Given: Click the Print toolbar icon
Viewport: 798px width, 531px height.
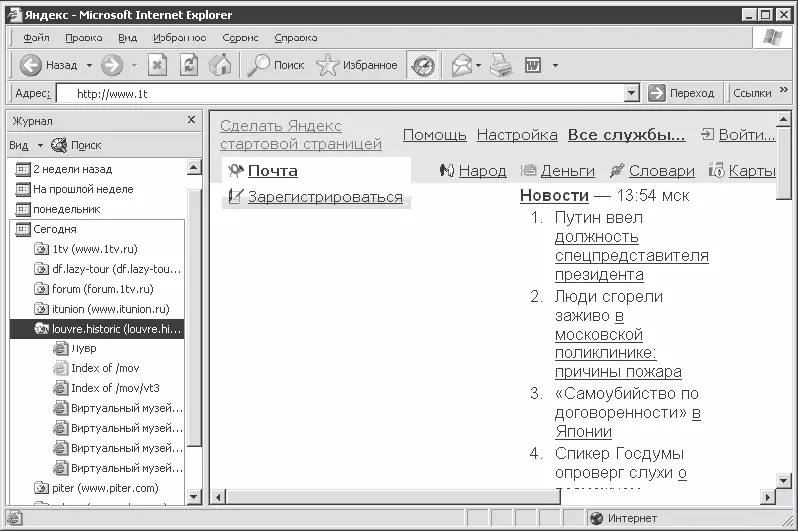Looking at the screenshot, I should tap(501, 65).
